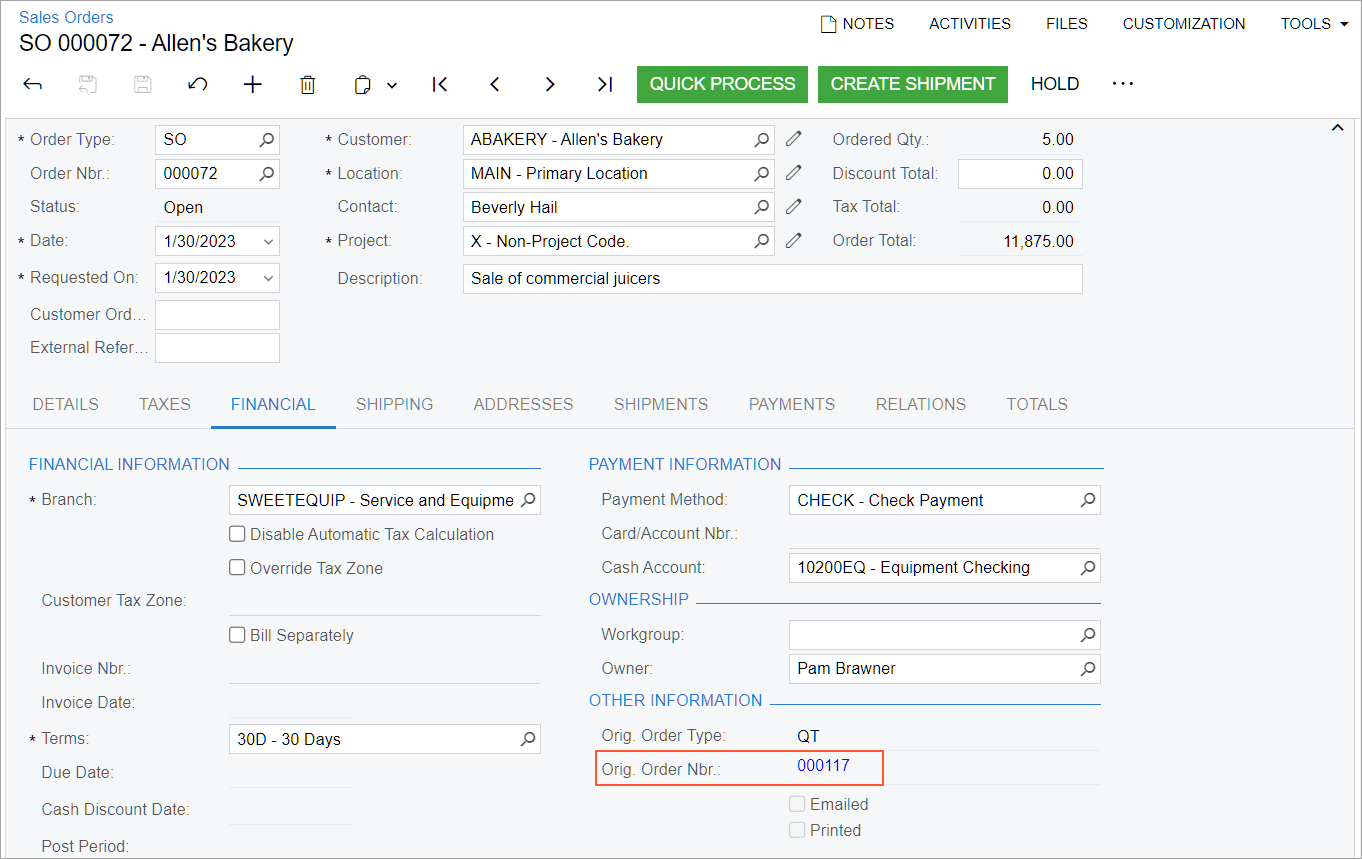Go to the first record

440,84
